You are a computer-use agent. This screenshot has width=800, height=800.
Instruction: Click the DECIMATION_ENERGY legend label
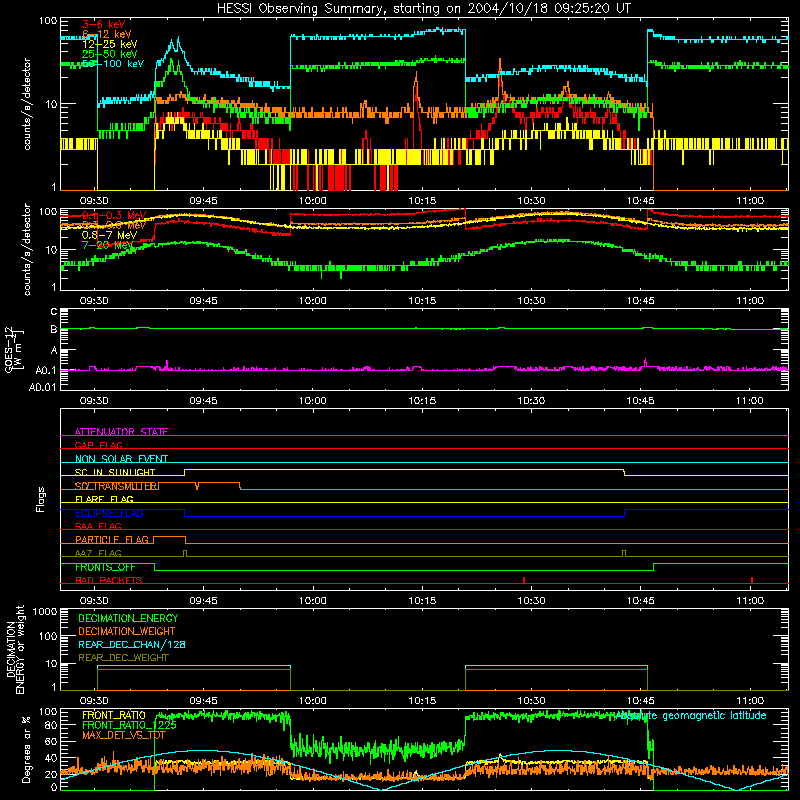[x=128, y=618]
